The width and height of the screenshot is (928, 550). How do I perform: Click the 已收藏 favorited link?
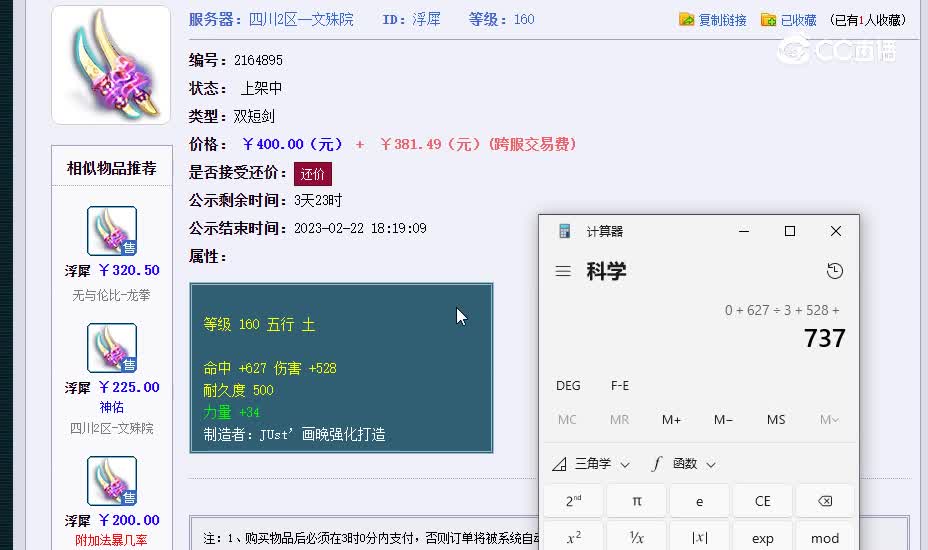(798, 20)
